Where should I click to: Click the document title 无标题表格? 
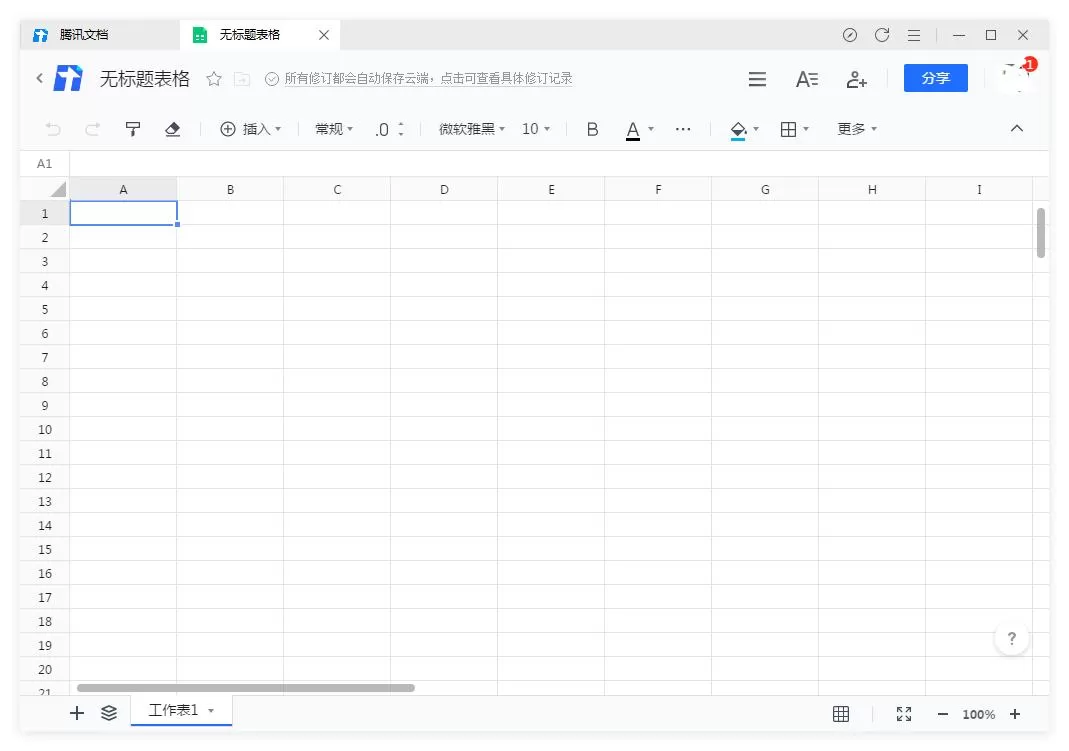tap(145, 78)
